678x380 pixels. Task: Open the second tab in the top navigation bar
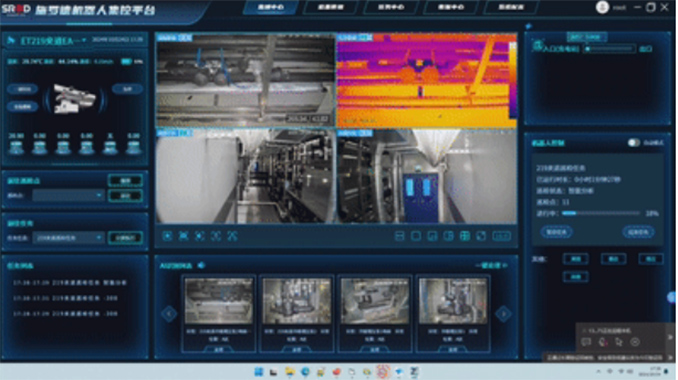331,7
